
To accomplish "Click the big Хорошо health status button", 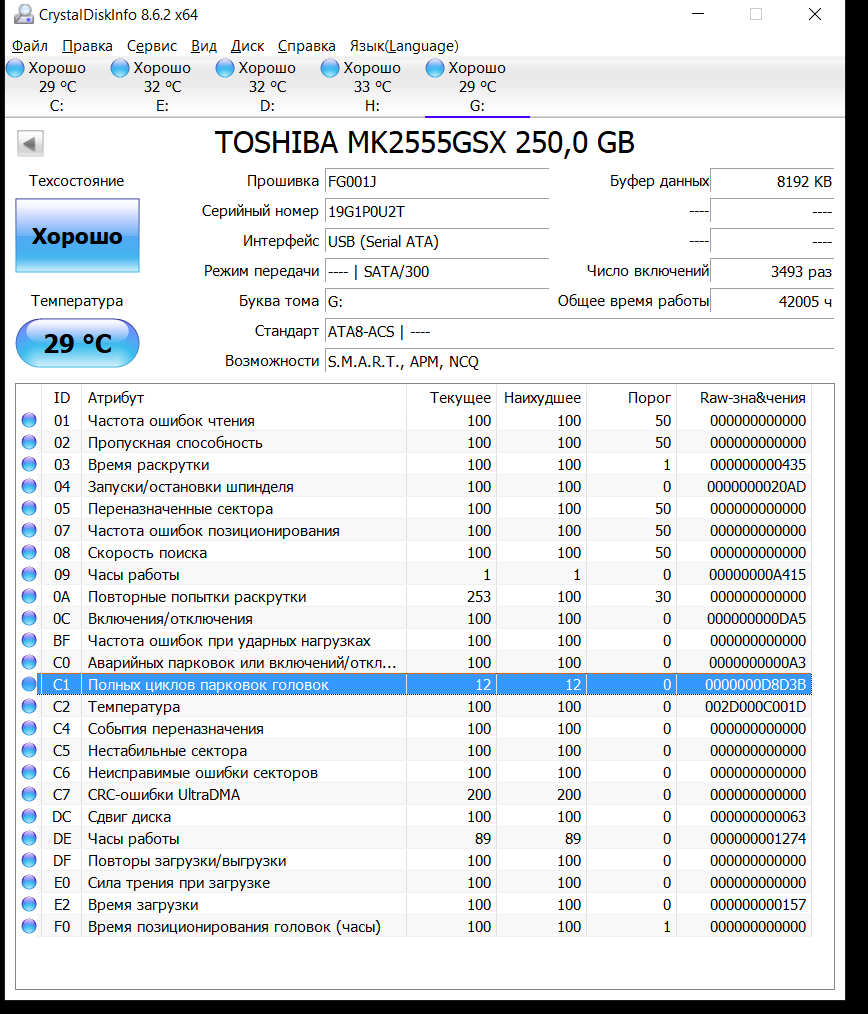I will click(78, 235).
